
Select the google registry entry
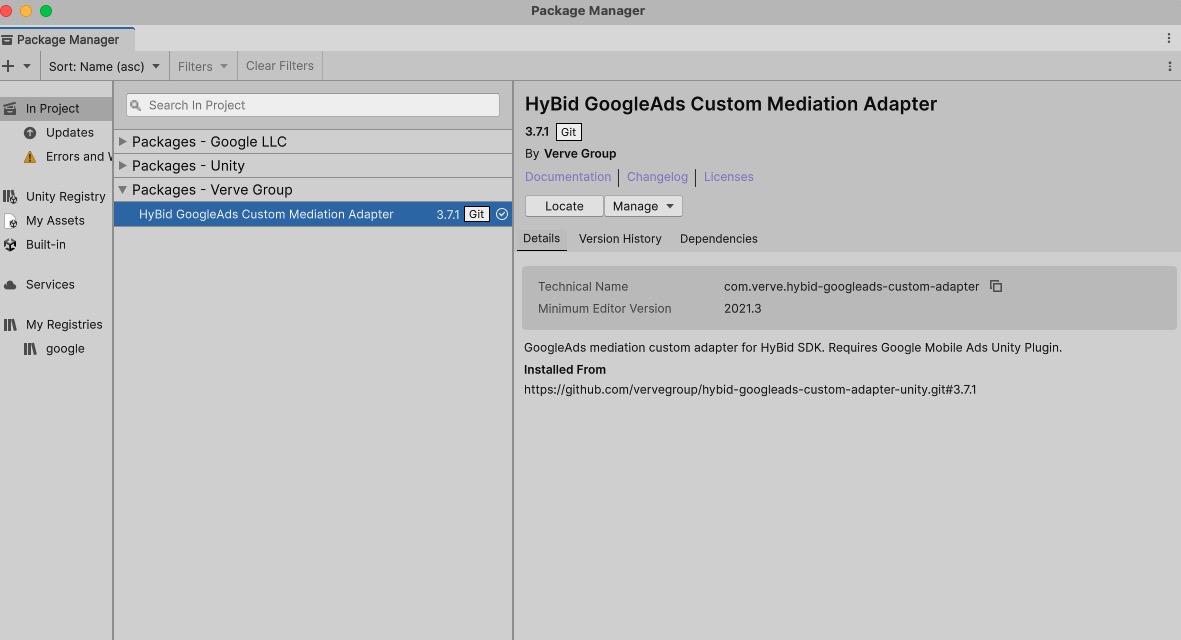coord(65,349)
